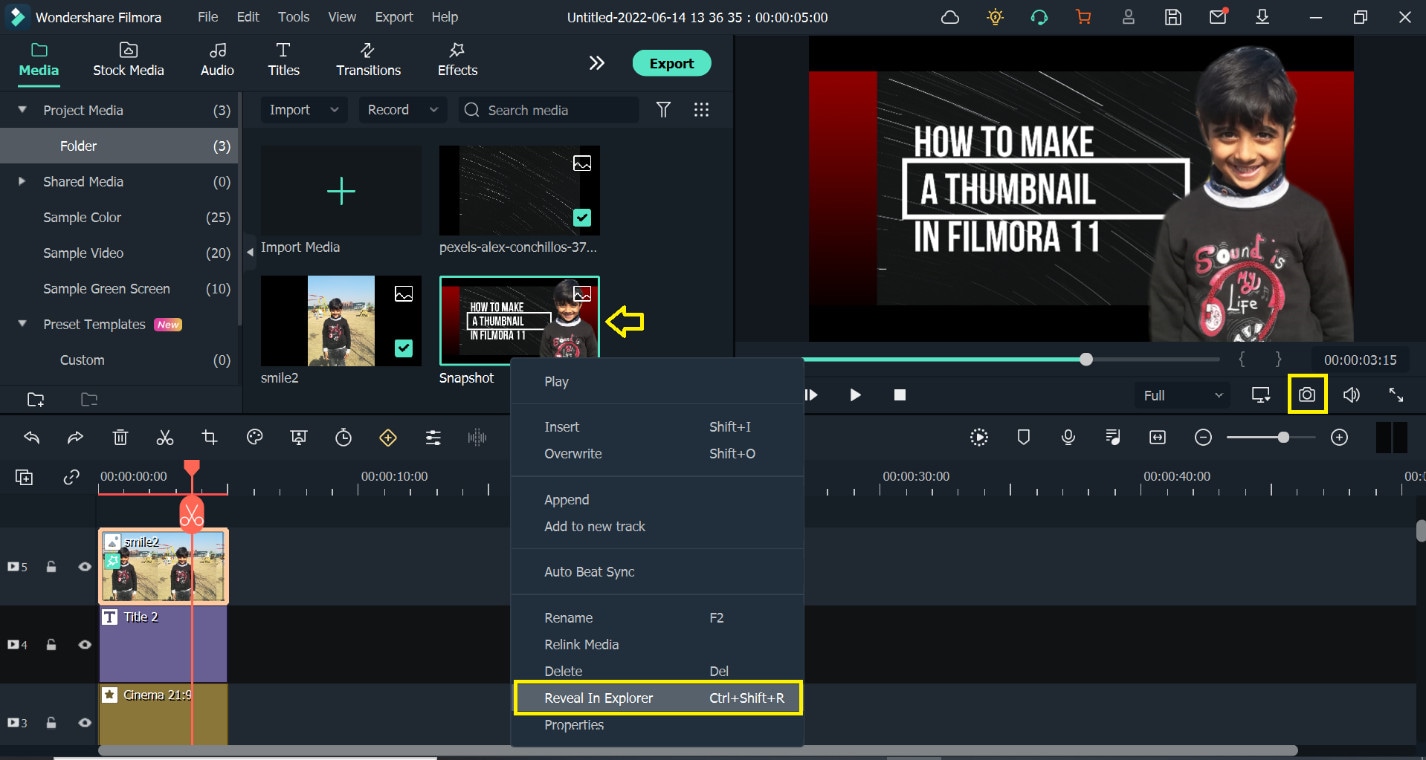Click the Import Media tile
The image size is (1426, 760).
(341, 190)
